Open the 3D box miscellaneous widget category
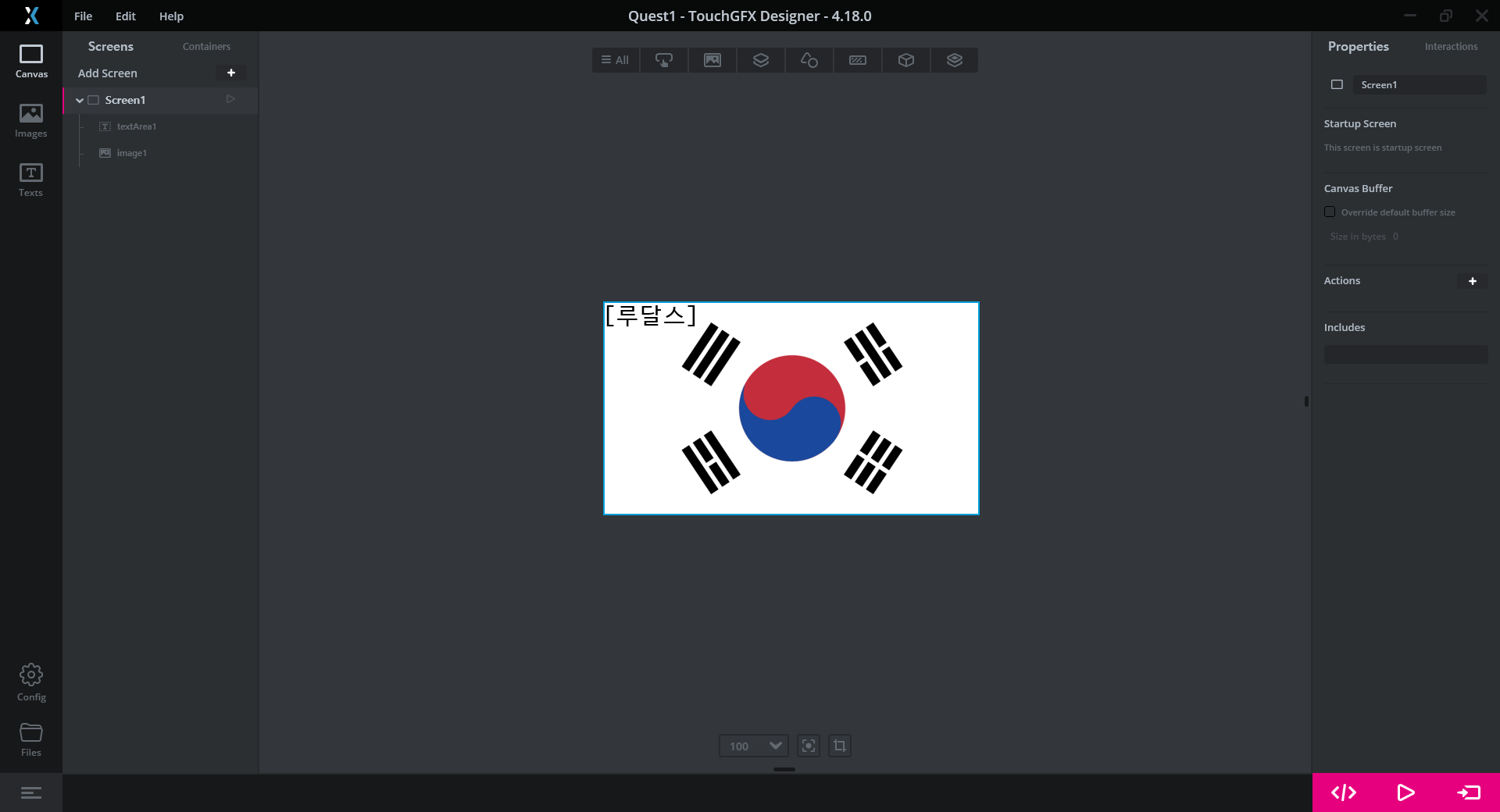This screenshot has width=1500, height=812. [x=906, y=60]
